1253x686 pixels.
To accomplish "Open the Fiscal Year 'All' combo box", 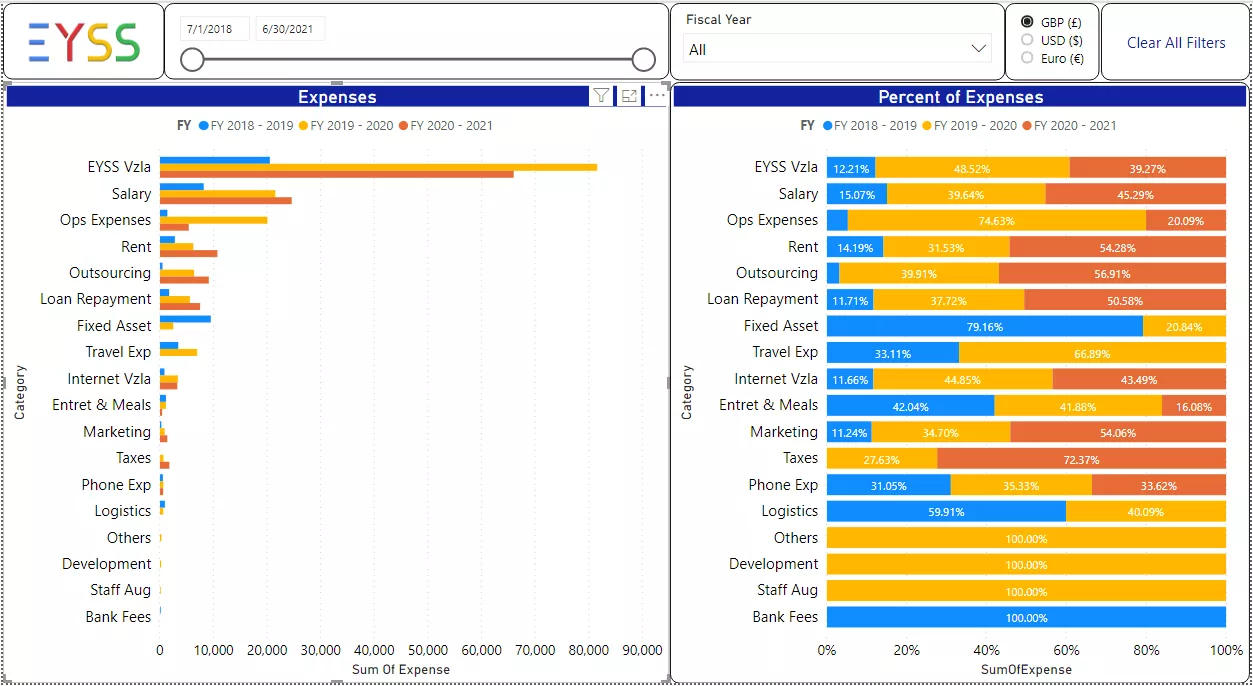I will pos(836,49).
